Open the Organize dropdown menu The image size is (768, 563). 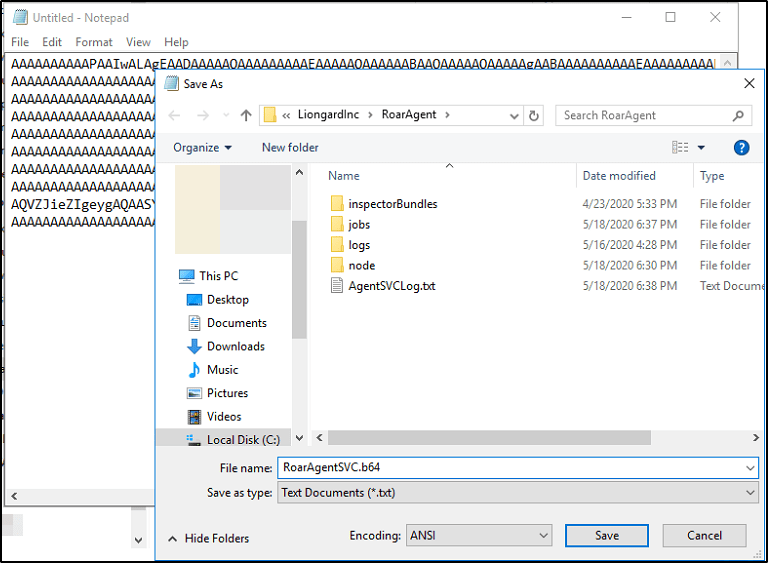tap(202, 147)
